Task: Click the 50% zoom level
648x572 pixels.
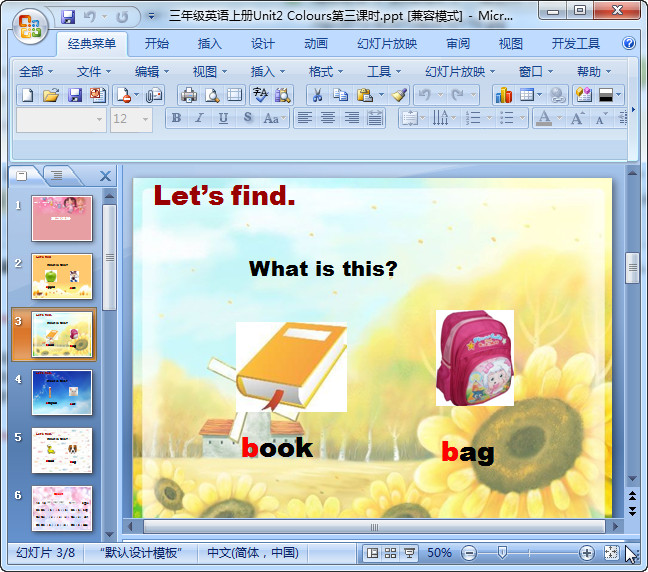Action: [x=439, y=553]
